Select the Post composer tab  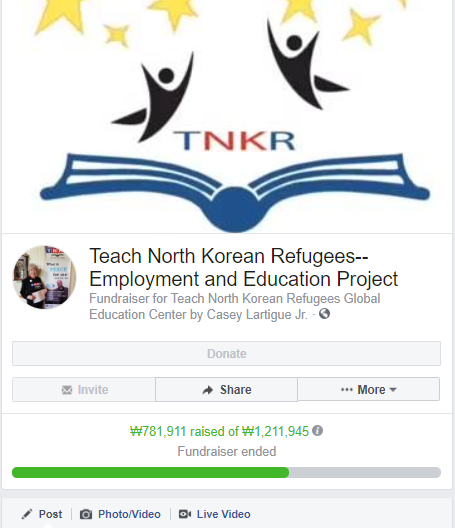[x=42, y=514]
